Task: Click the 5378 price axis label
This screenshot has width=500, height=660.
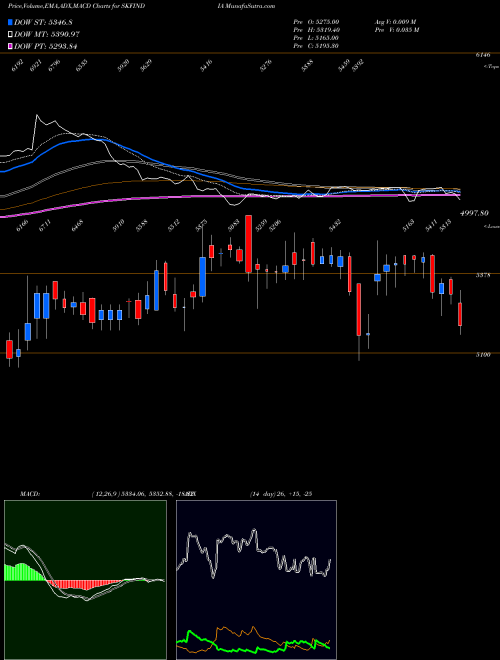Action: click(483, 275)
